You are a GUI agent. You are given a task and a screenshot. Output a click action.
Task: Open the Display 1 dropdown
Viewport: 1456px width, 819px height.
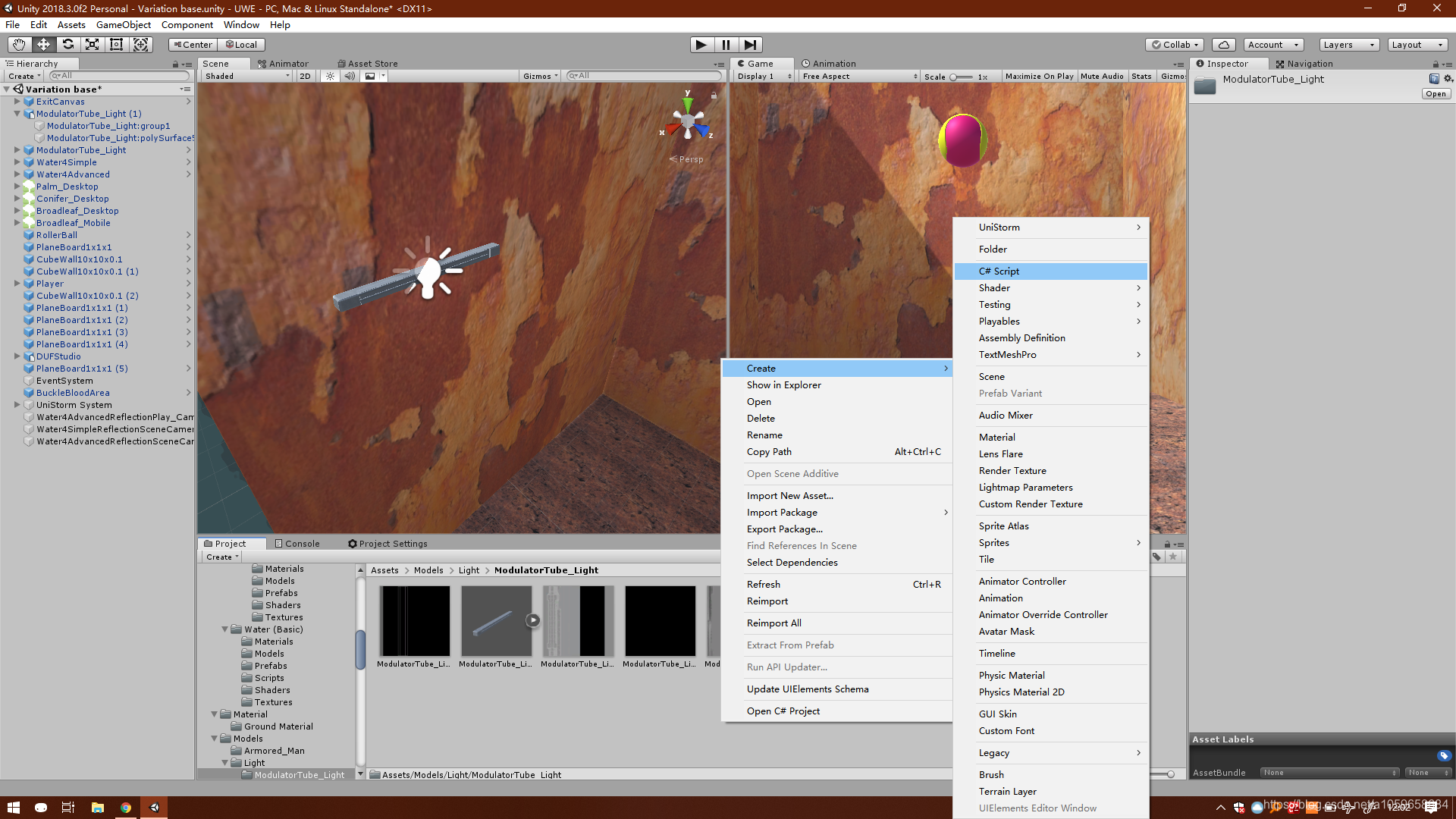[764, 76]
